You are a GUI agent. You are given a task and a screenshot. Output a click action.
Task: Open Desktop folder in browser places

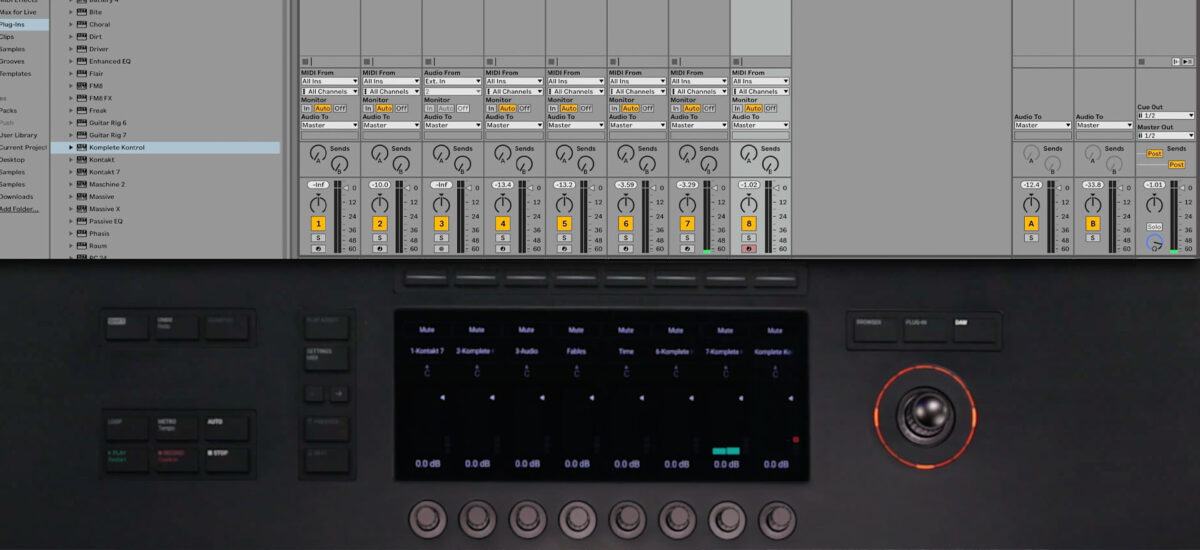[12, 160]
